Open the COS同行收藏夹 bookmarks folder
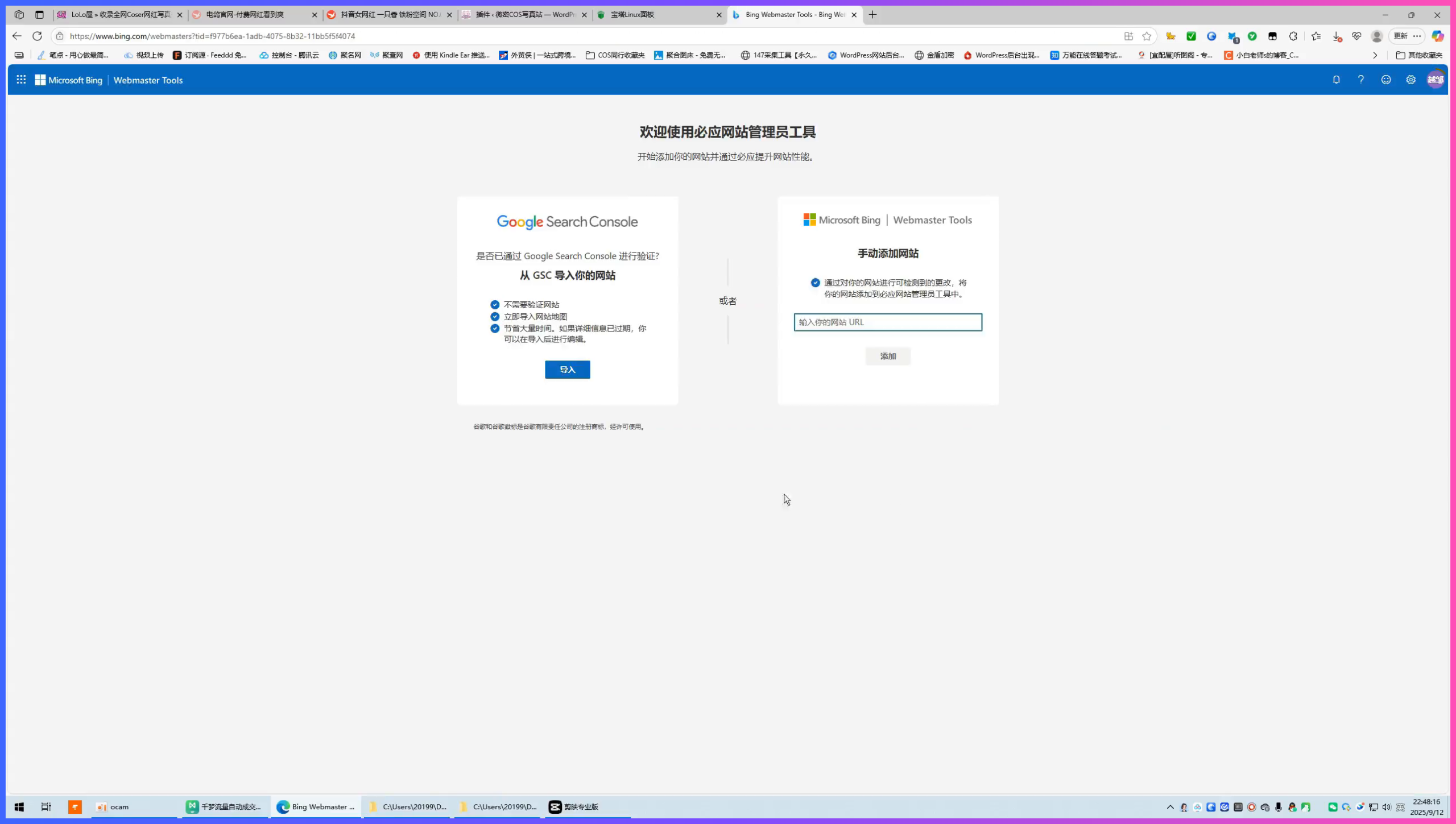The height and width of the screenshot is (824, 1456). point(615,55)
